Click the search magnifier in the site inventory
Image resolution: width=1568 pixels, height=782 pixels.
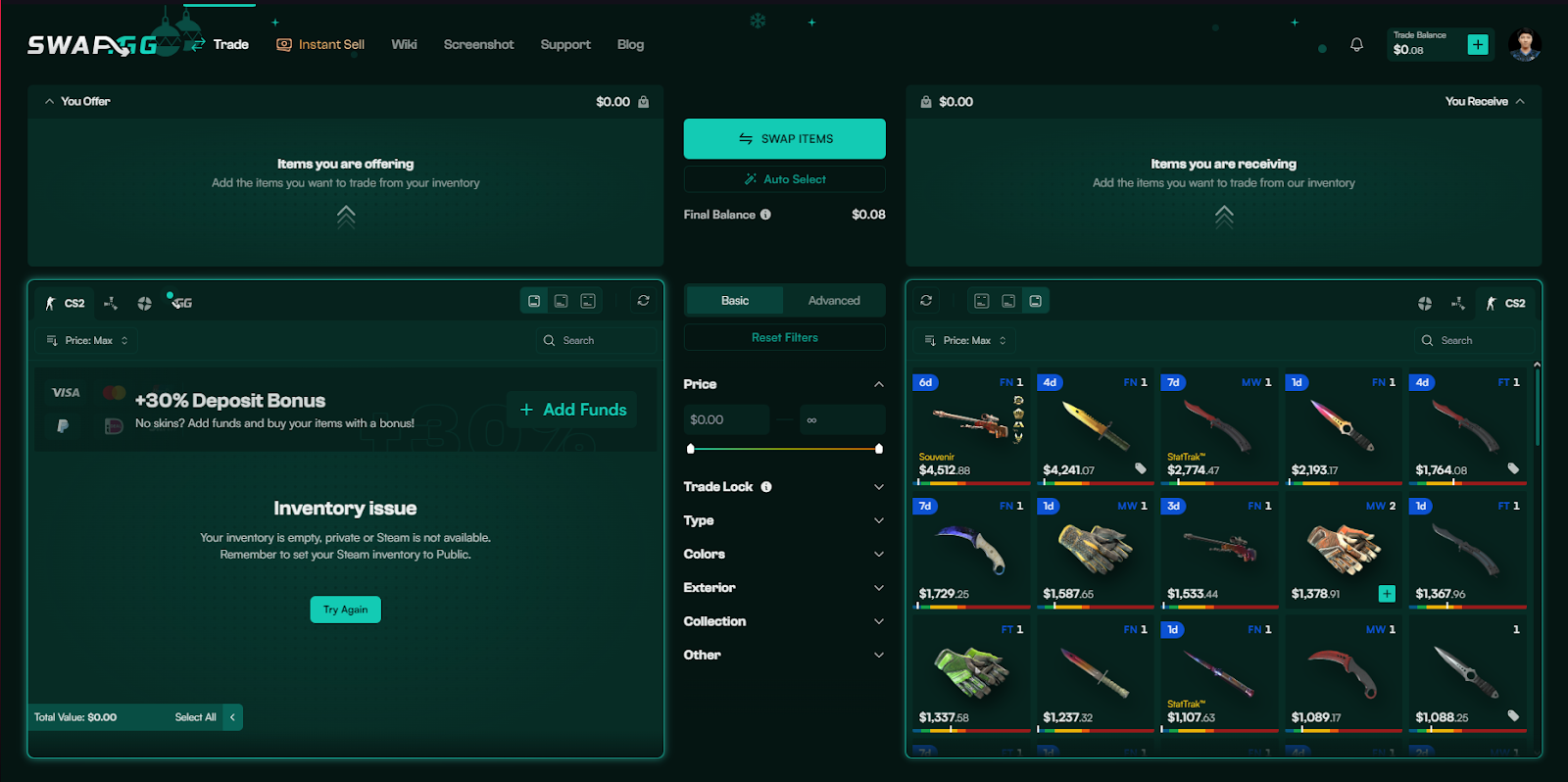point(1427,340)
